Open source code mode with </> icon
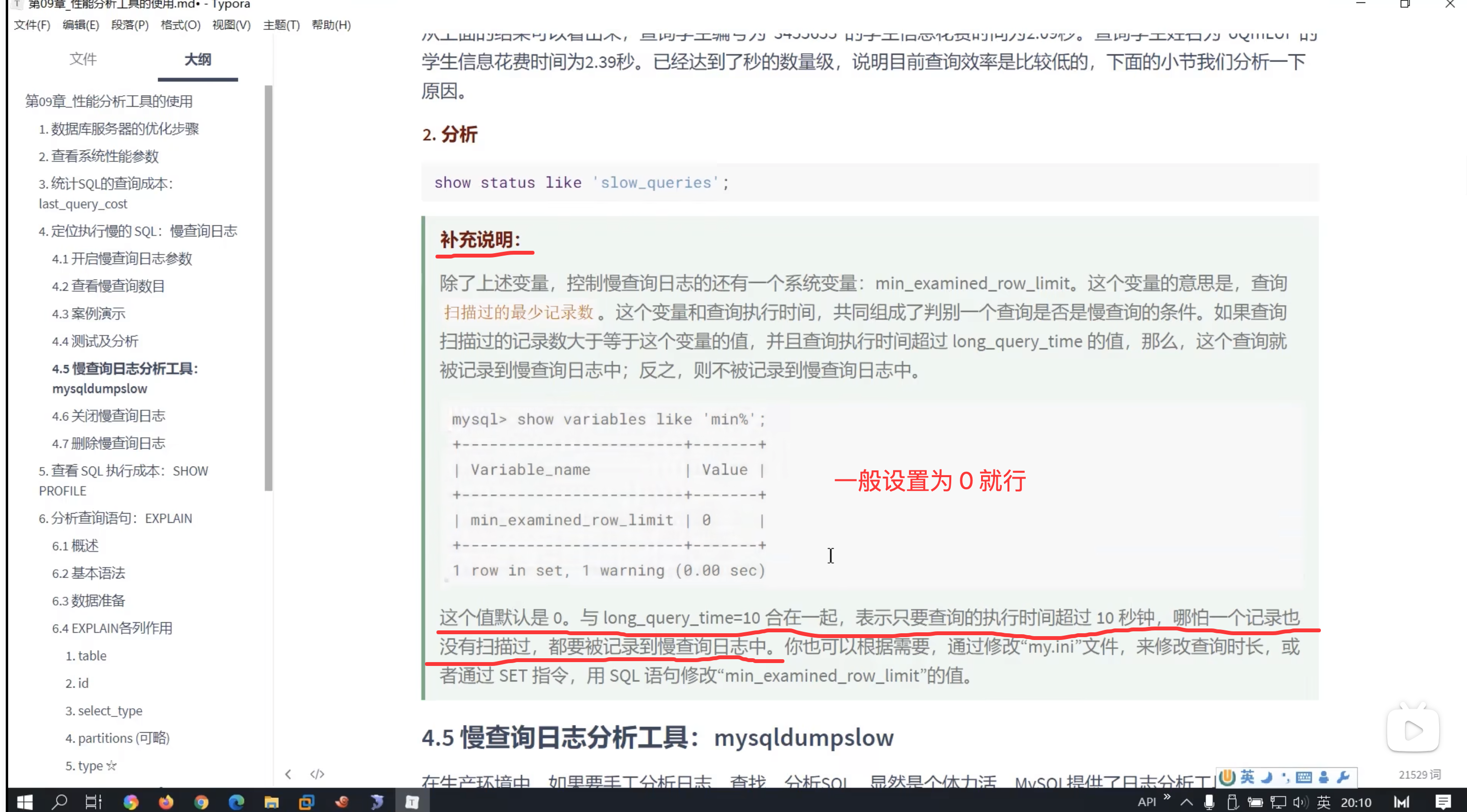This screenshot has height=812, width=1467. tap(317, 774)
